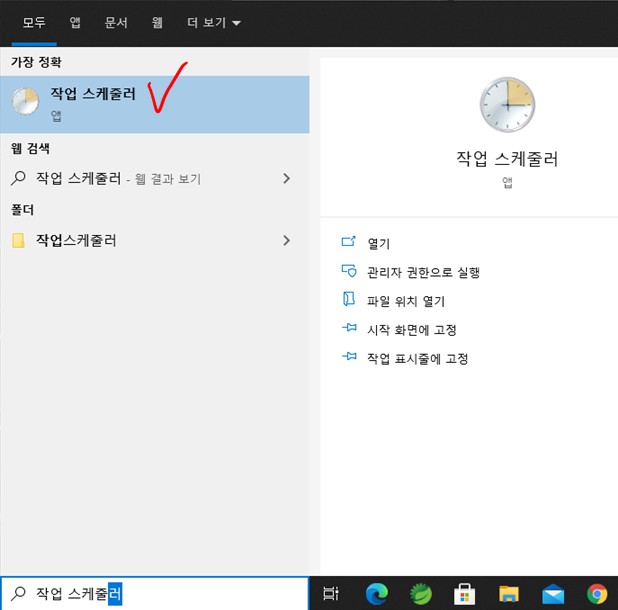Open Task View from the taskbar
The image size is (618, 610).
click(331, 593)
